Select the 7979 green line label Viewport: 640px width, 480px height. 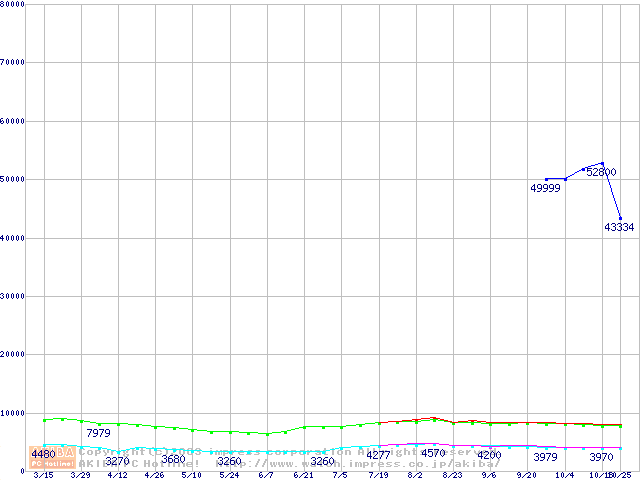98,433
